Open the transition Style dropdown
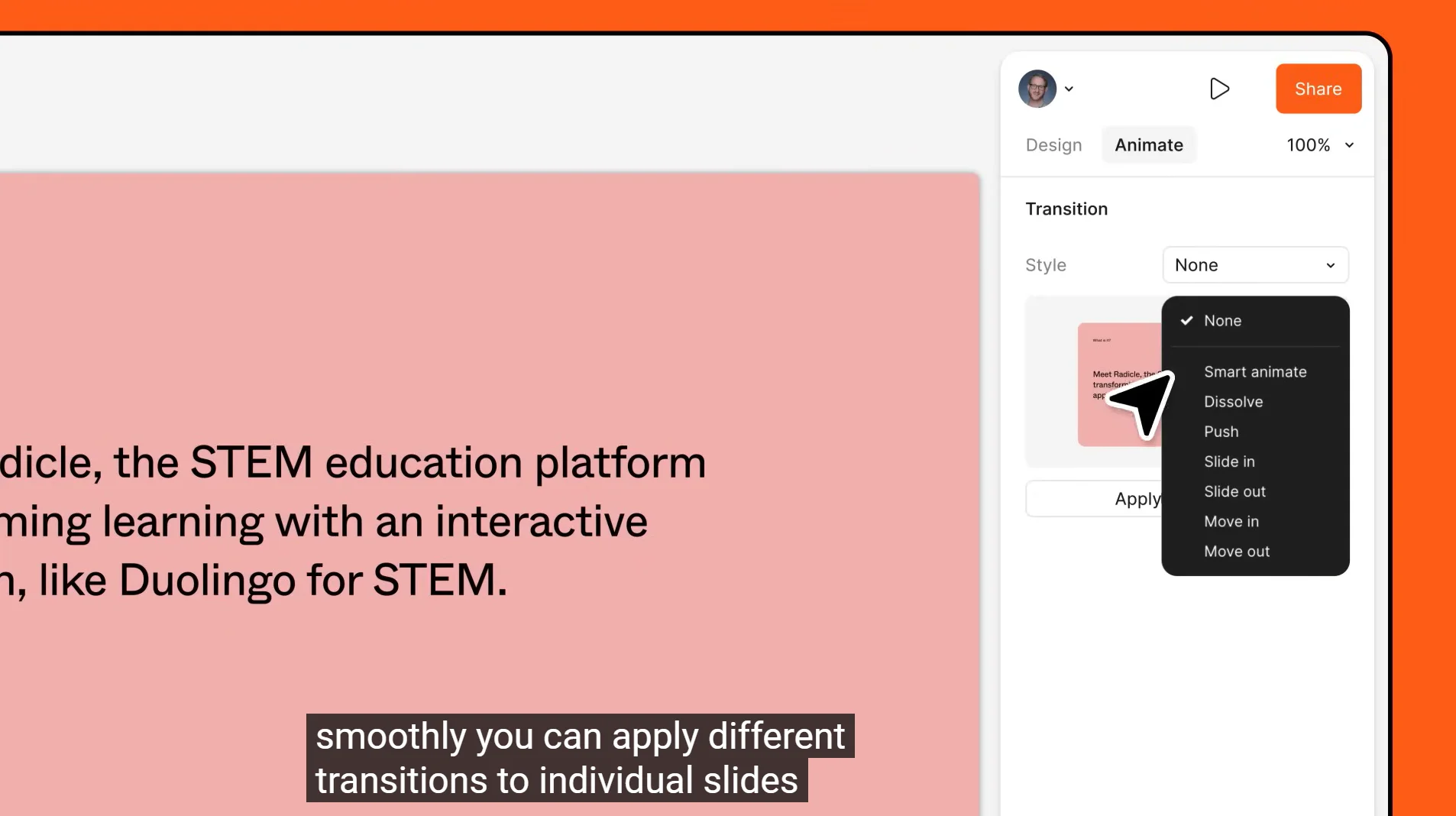This screenshot has height=816, width=1456. (x=1254, y=265)
